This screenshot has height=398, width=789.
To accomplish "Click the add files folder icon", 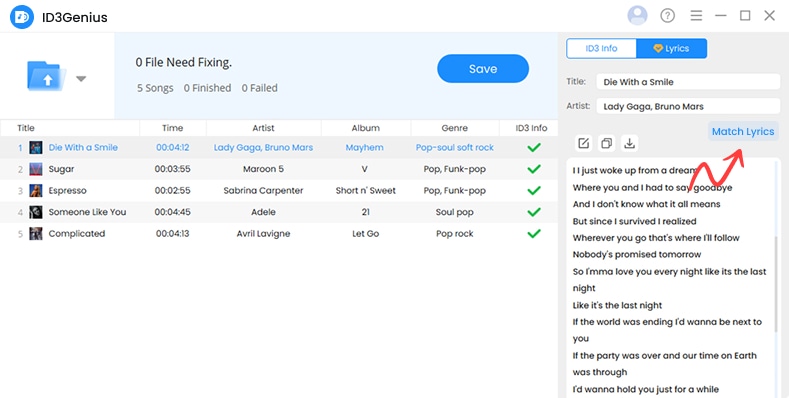I will pos(46,76).
